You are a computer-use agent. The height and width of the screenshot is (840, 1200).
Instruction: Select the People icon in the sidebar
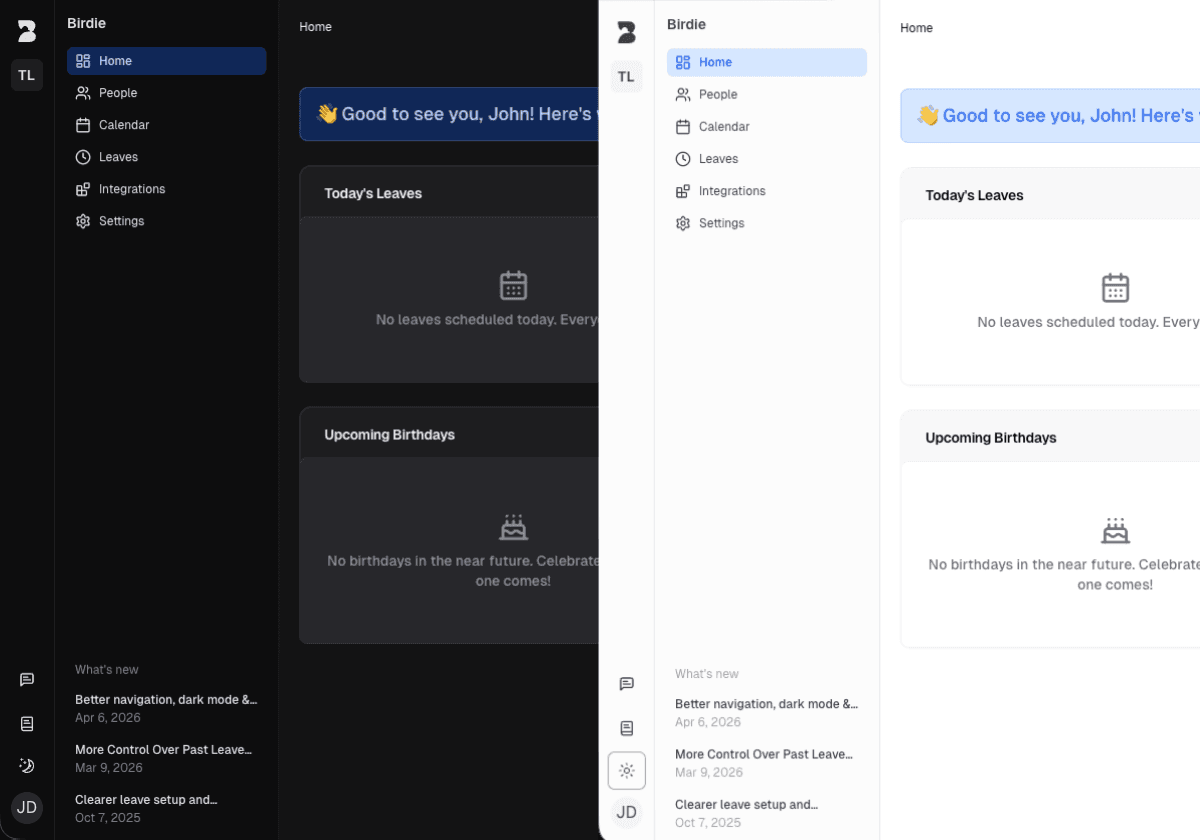tap(82, 92)
